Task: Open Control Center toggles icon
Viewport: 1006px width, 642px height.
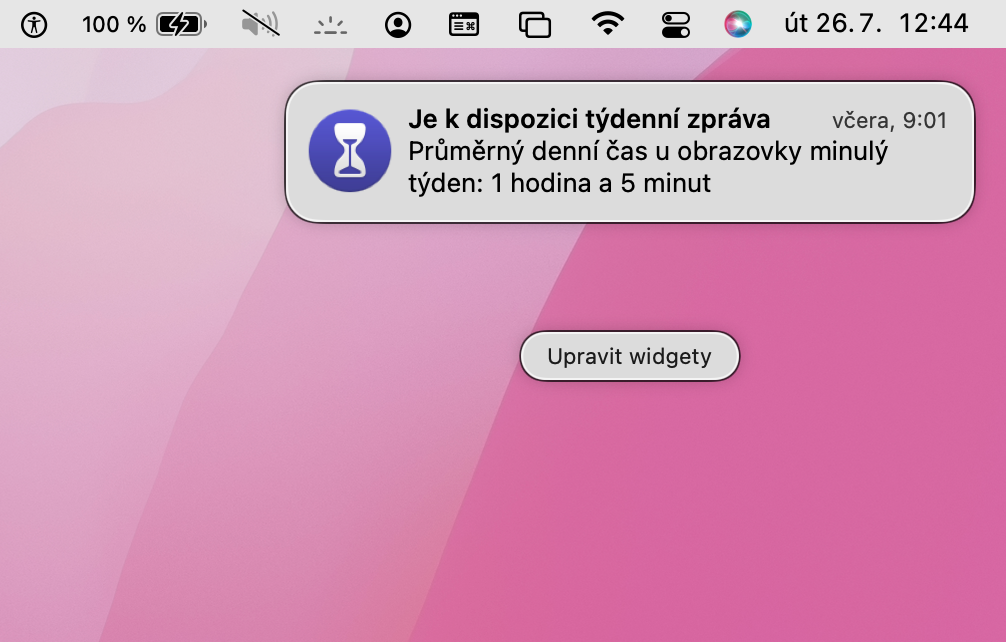Action: click(676, 25)
